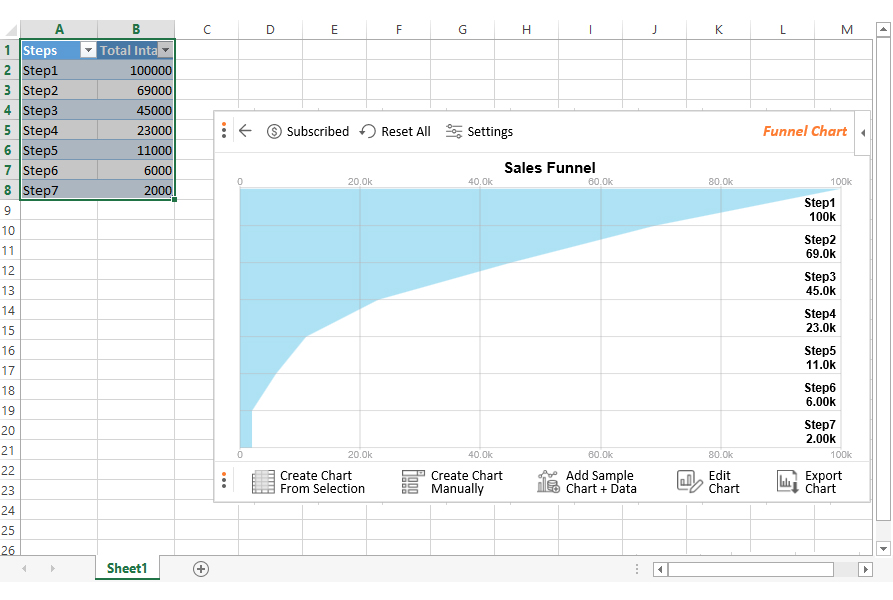Click the Sales Funnel chart title
Image resolution: width=893 pixels, height=600 pixels.
550,168
